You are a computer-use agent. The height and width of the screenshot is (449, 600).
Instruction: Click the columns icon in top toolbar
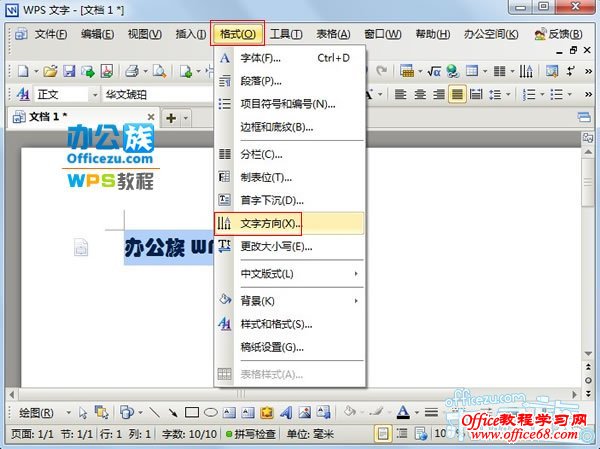point(499,71)
